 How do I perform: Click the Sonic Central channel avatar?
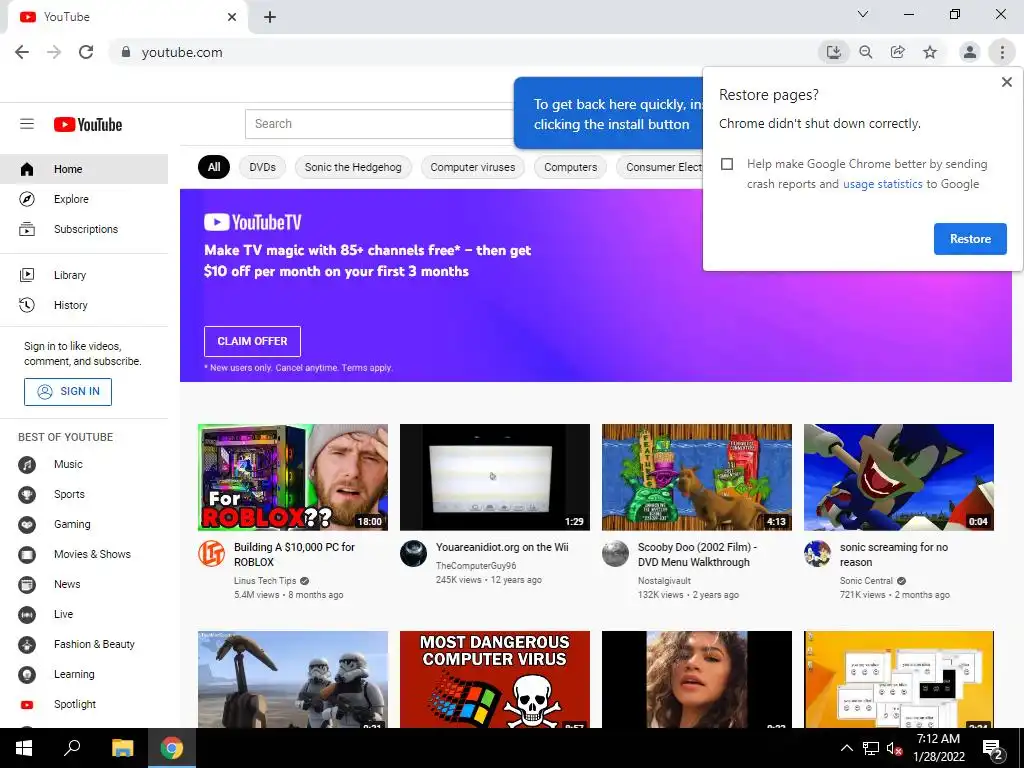tap(817, 554)
